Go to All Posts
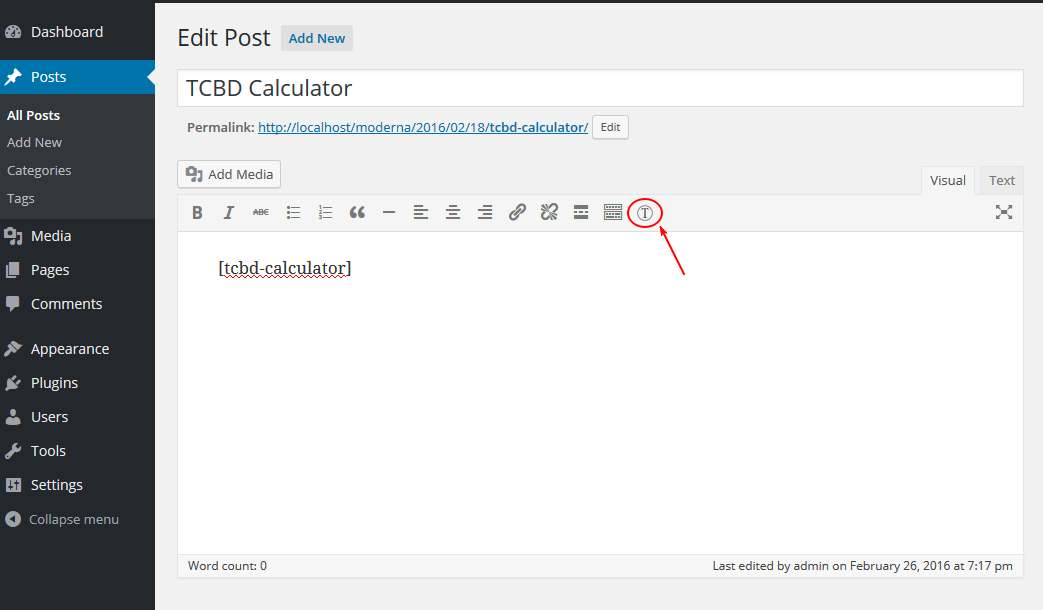 click(x=33, y=115)
